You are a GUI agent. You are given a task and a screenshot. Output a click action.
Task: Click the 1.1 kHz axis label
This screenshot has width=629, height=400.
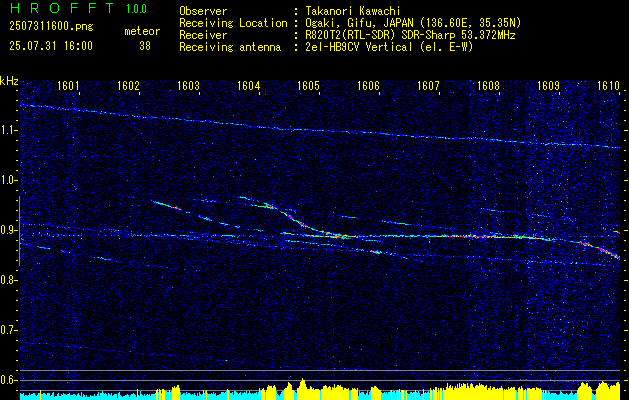(7, 130)
